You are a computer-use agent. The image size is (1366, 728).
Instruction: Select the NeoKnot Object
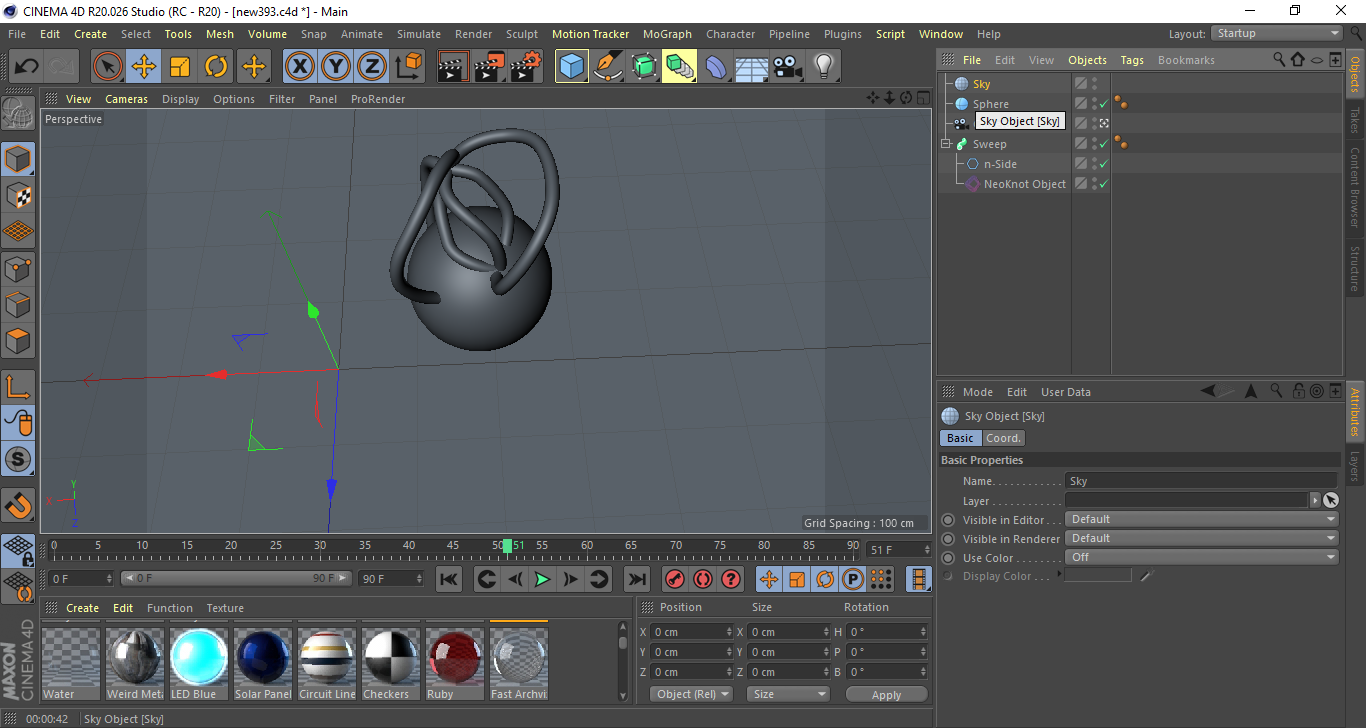1024,184
